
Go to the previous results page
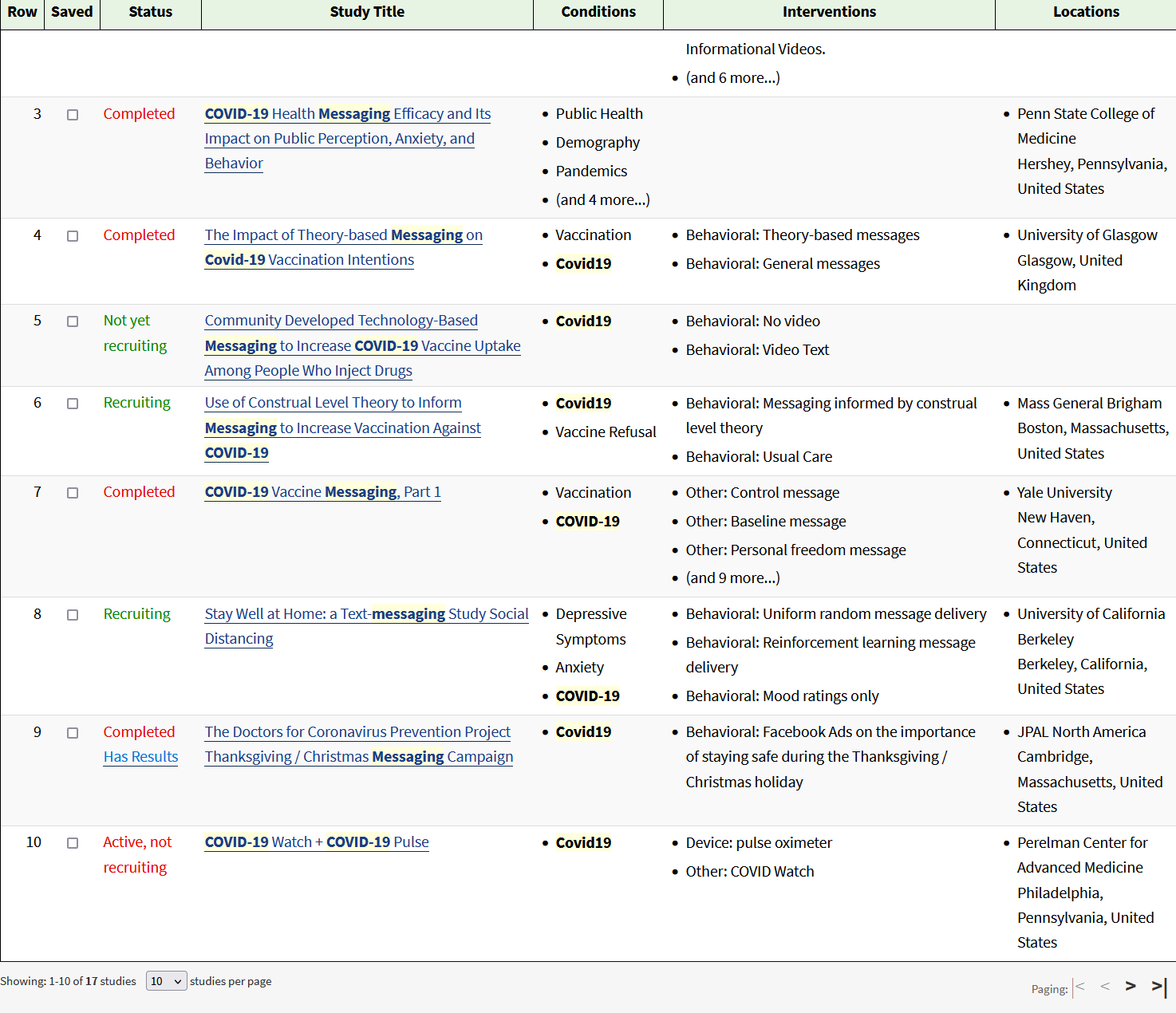1105,987
